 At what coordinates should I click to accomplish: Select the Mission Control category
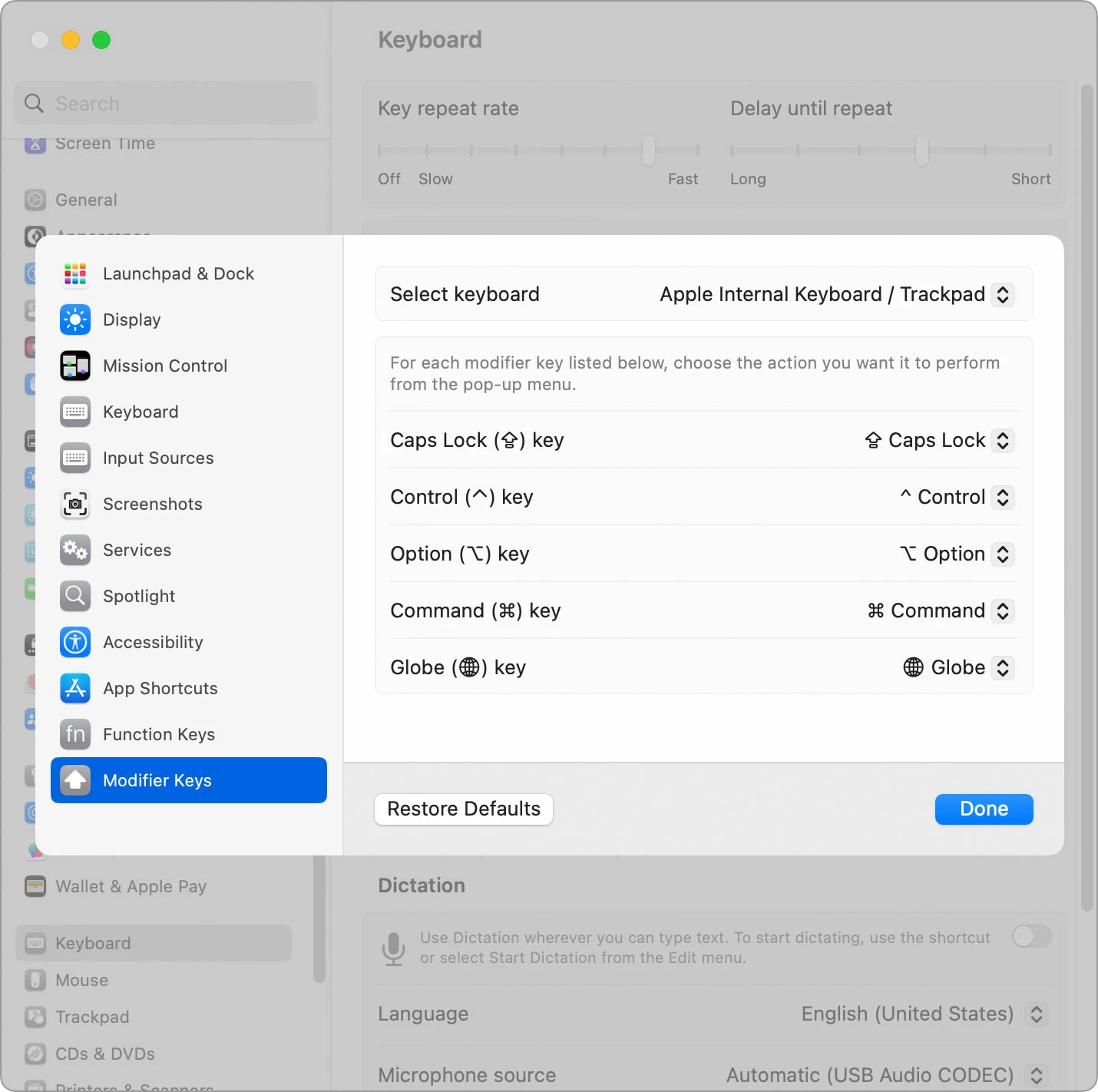(x=189, y=366)
